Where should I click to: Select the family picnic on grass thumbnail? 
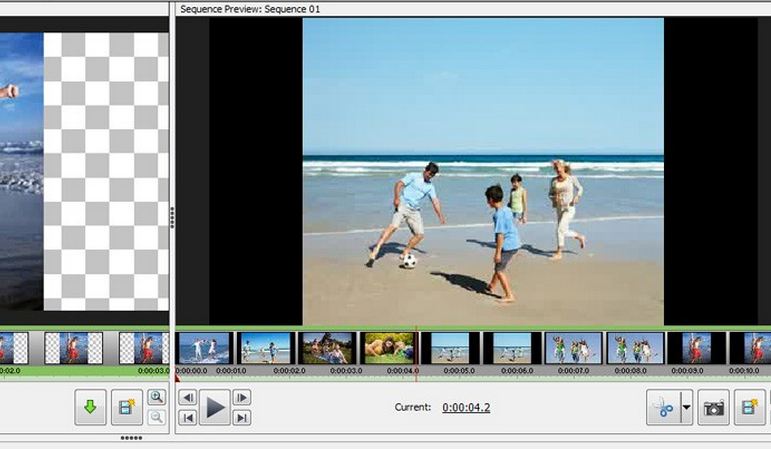pos(327,348)
